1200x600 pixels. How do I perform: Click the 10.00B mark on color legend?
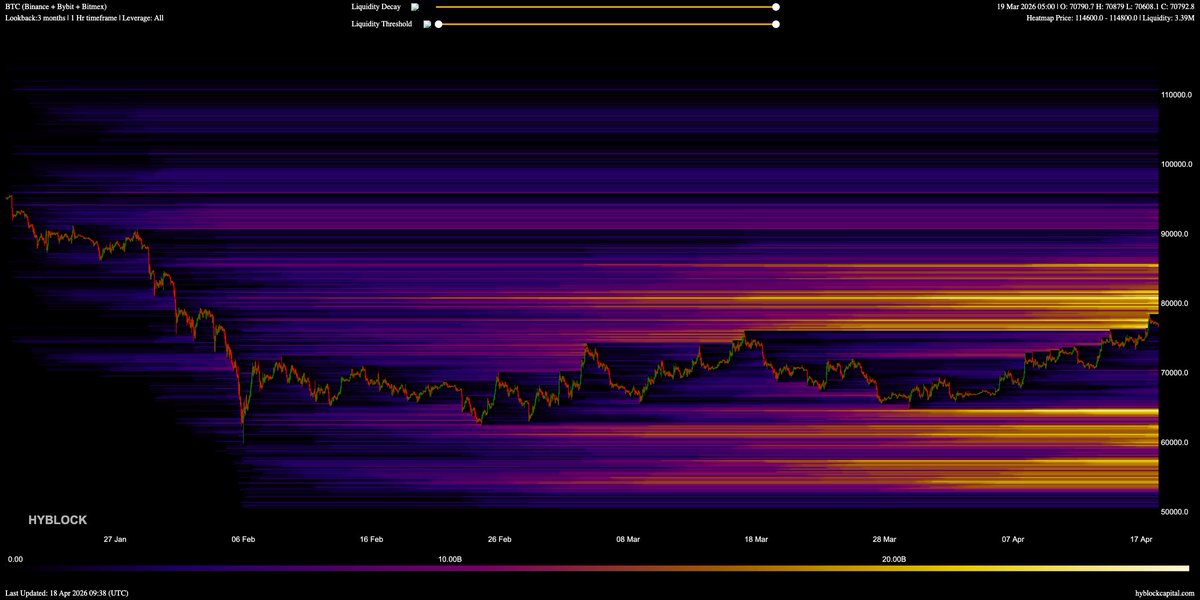coord(449,559)
